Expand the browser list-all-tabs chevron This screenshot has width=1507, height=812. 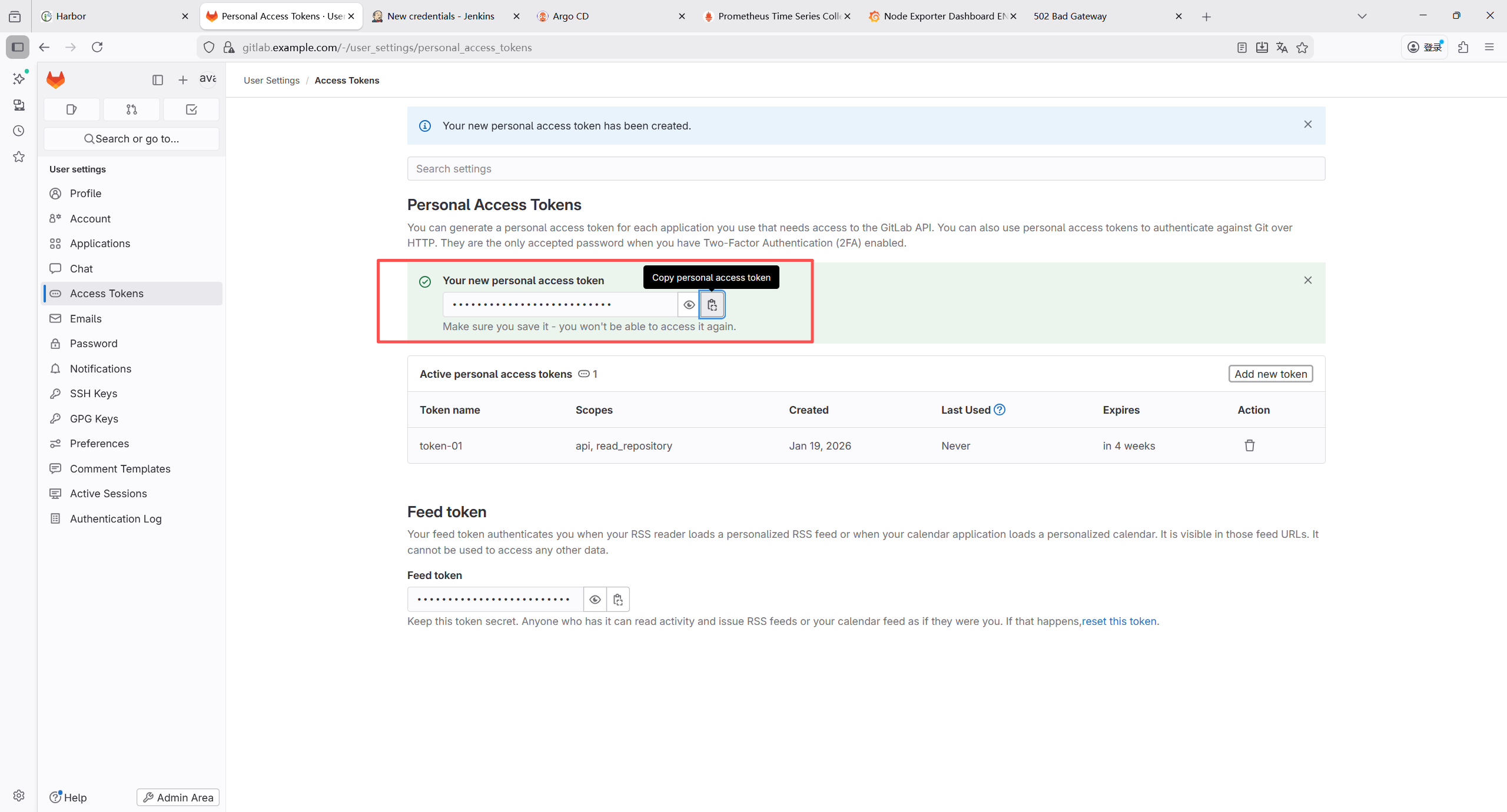click(1362, 16)
